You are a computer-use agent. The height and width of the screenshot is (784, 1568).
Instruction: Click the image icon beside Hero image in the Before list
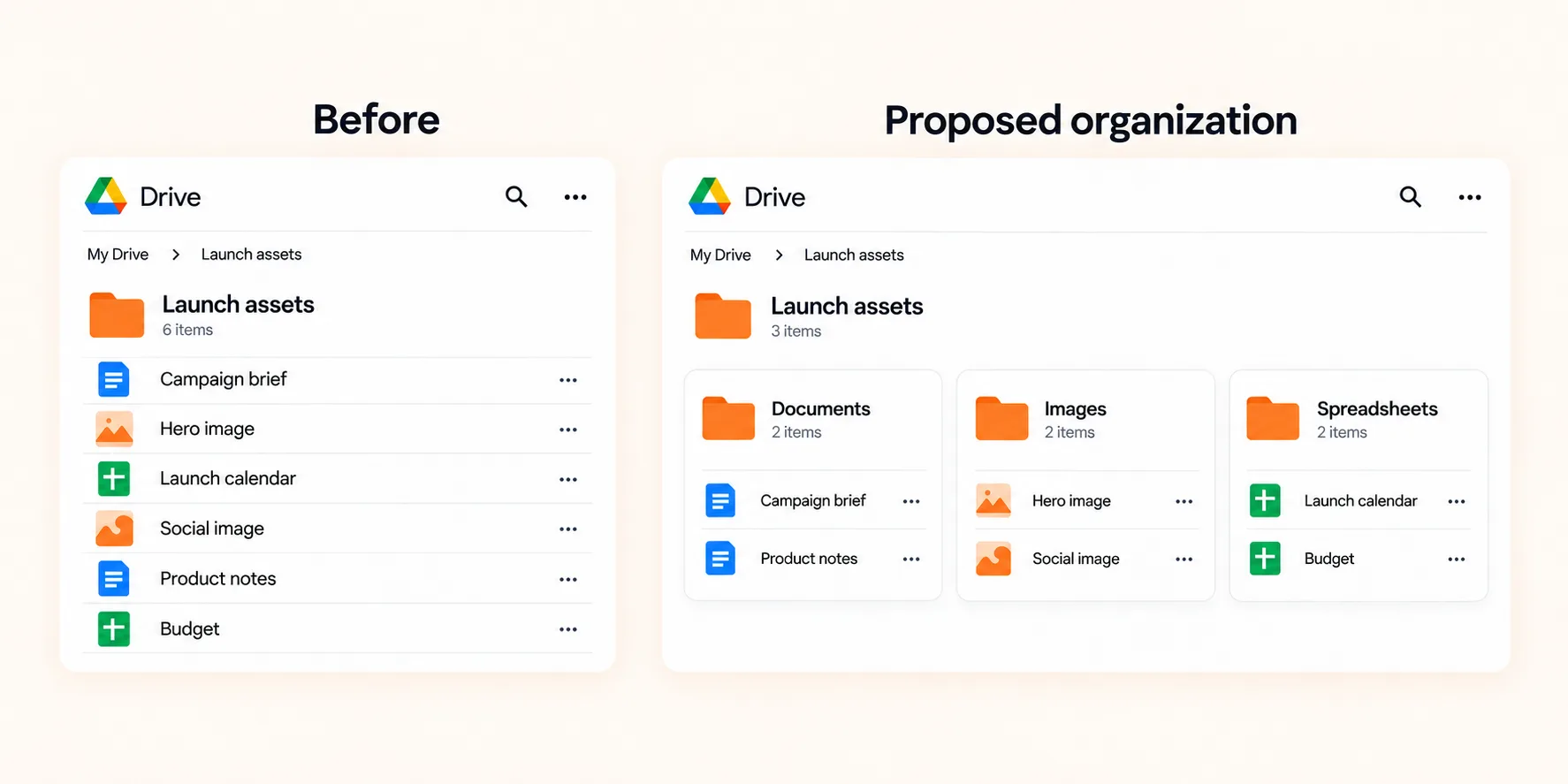tap(114, 429)
